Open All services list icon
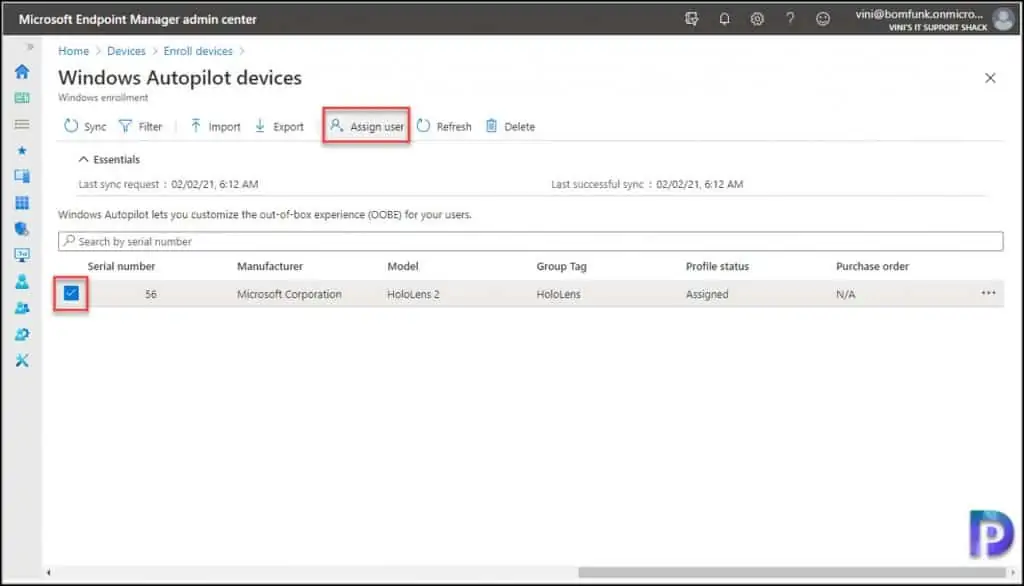The width and height of the screenshot is (1024, 586). pos(22,124)
